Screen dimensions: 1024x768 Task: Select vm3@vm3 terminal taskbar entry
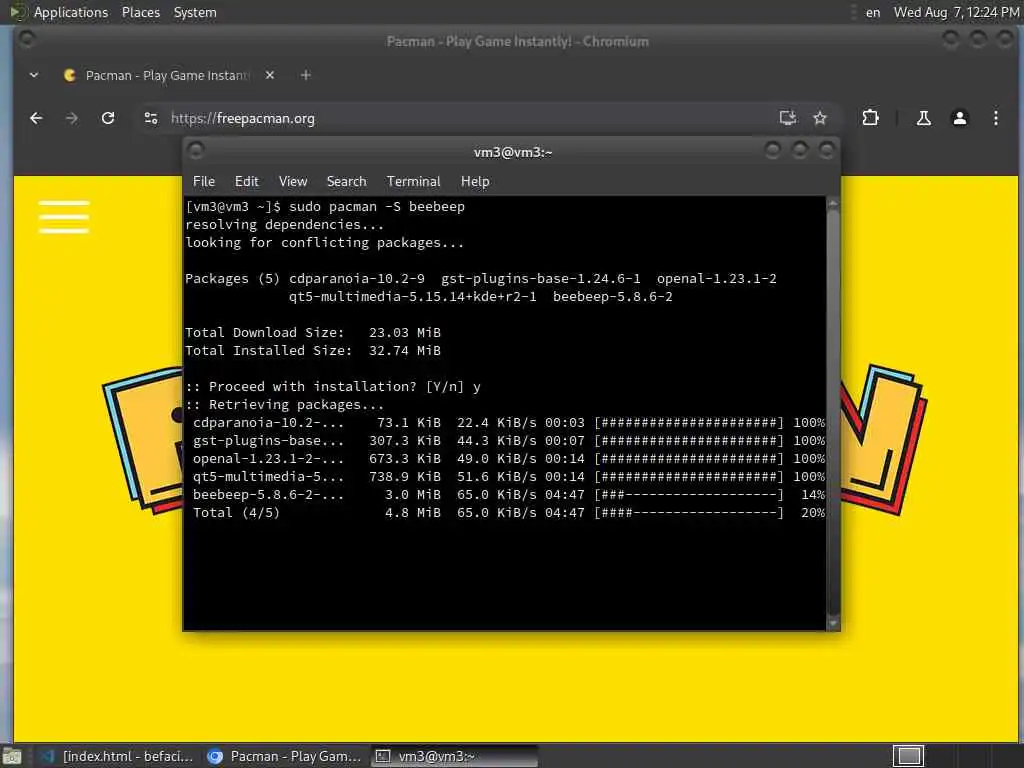455,756
